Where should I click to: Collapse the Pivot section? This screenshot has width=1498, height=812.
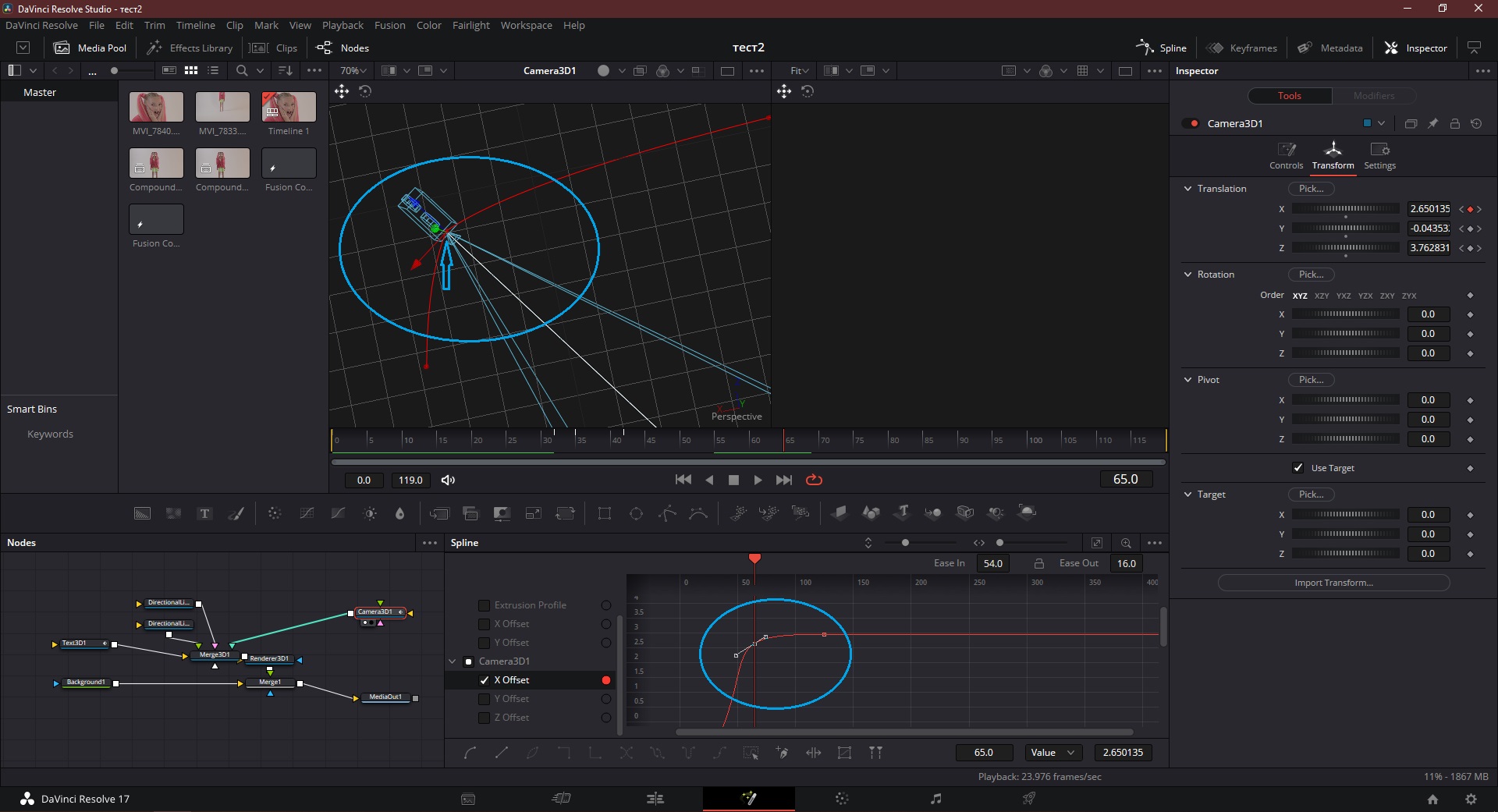[x=1187, y=380]
